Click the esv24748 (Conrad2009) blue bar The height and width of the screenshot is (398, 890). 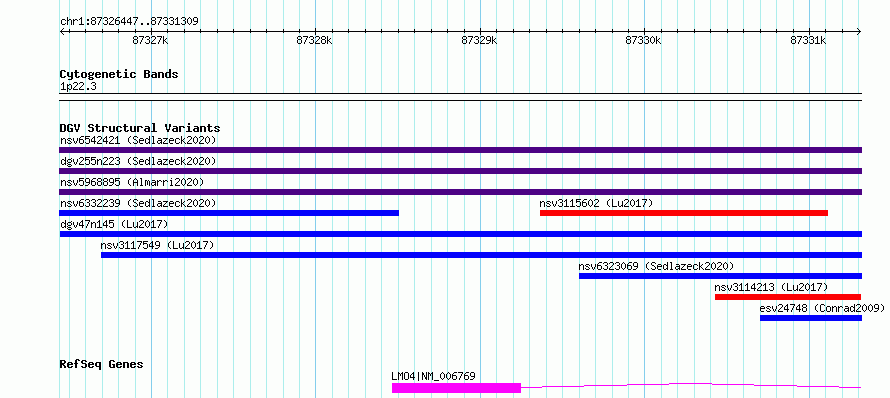click(811, 318)
